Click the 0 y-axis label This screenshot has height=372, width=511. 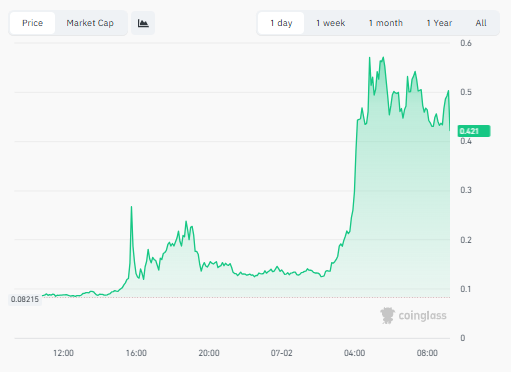click(463, 338)
